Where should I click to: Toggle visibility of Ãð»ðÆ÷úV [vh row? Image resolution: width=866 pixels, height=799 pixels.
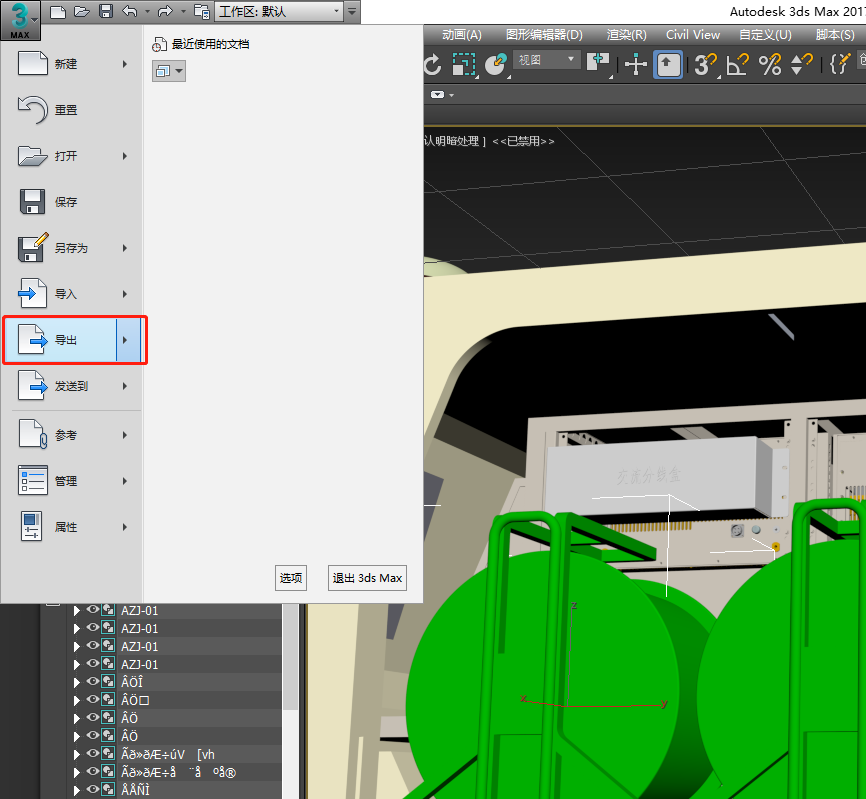[93, 753]
